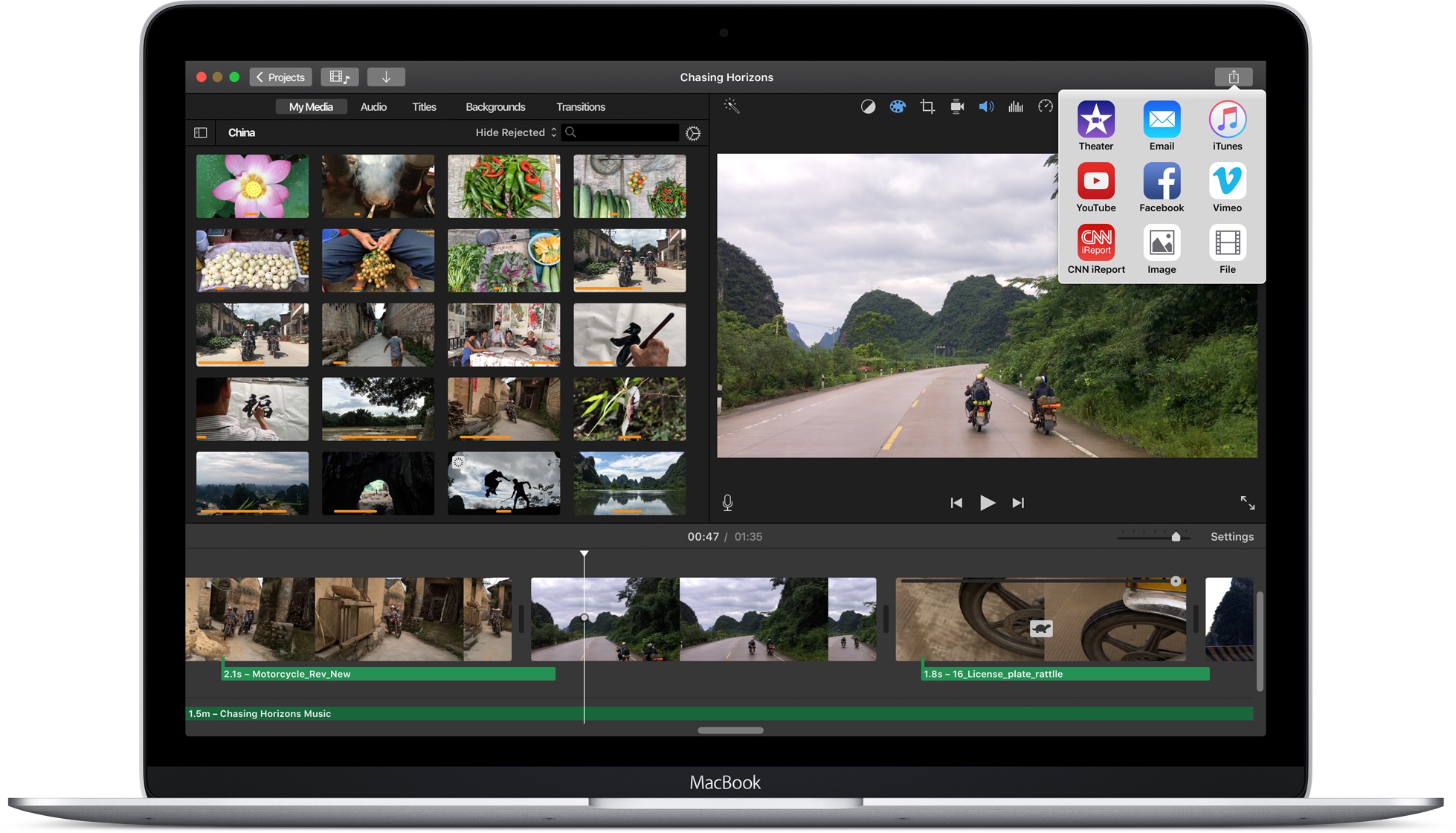Click the Settings button in timeline
This screenshot has width=1456, height=833.
tap(1232, 537)
